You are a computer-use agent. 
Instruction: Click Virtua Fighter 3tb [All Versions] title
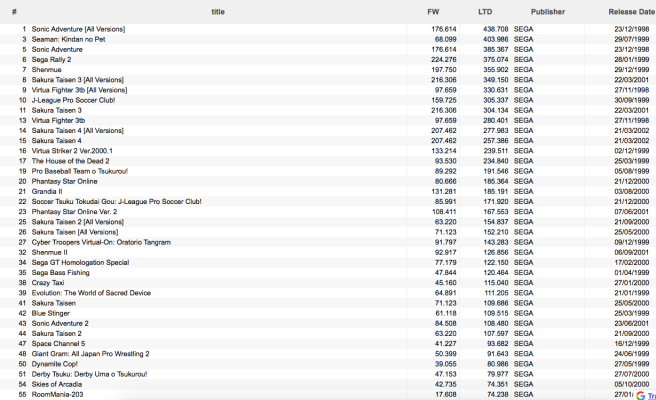click(x=79, y=90)
